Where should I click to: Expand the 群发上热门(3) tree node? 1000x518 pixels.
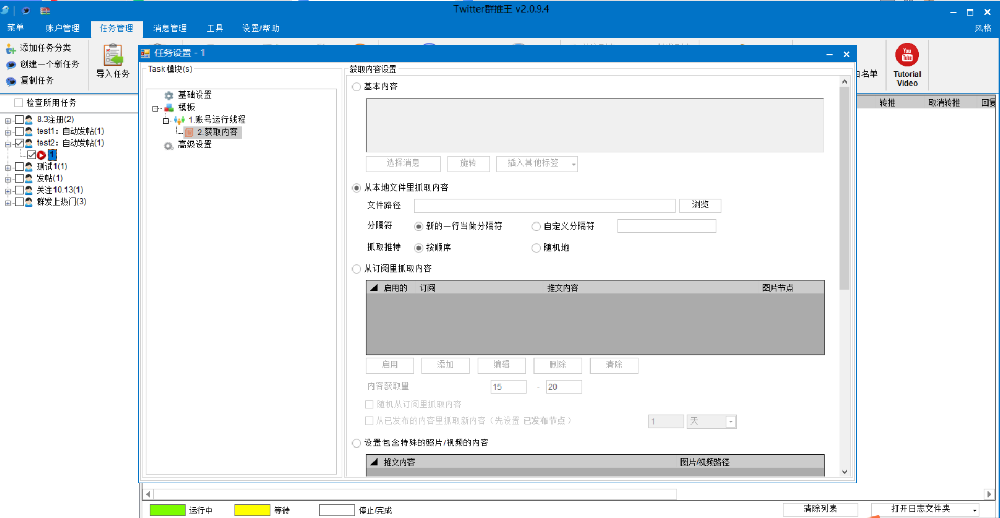tap(8, 202)
